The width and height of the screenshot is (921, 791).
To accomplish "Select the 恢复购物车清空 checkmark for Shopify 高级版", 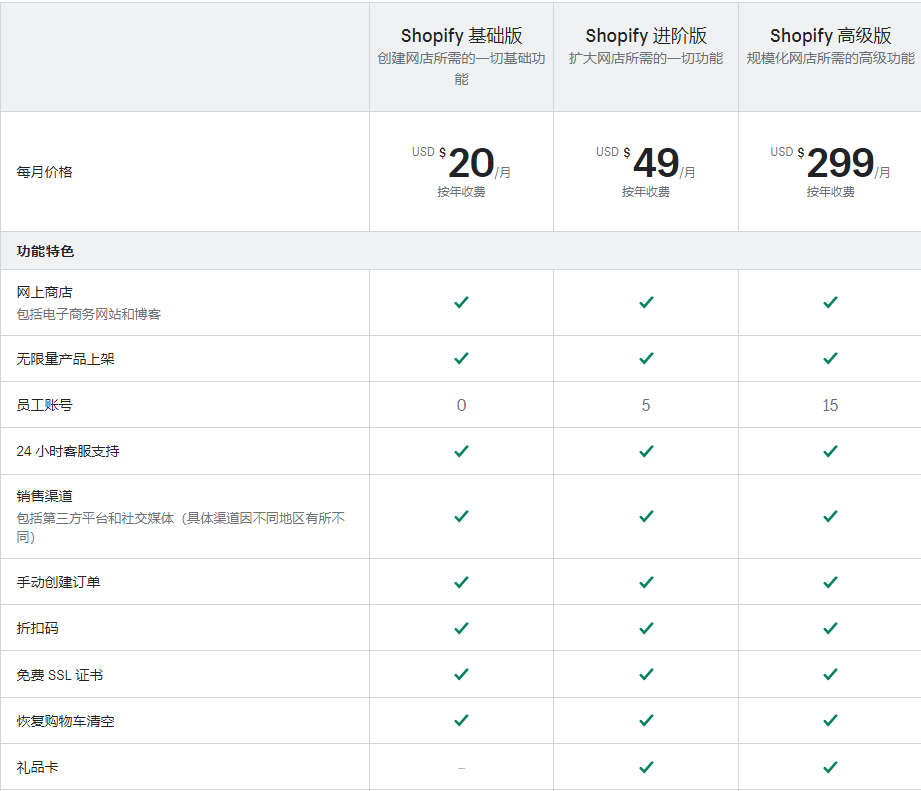I will point(830,720).
